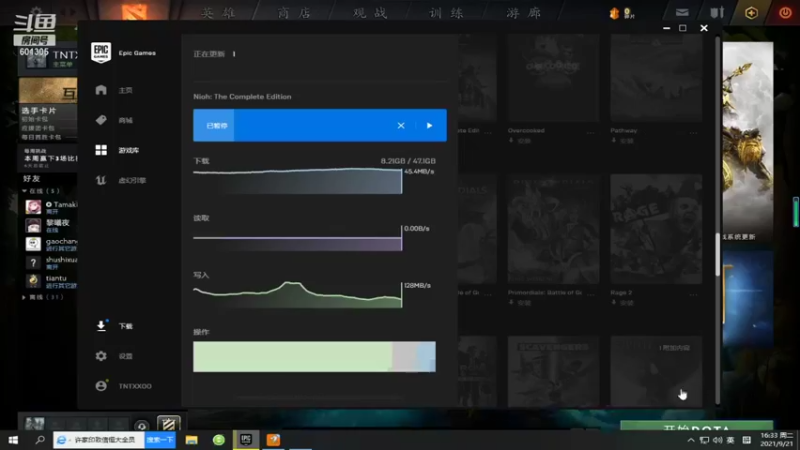This screenshot has width=800, height=450.
Task: Open the taskbar clock and date
Action: (777, 440)
